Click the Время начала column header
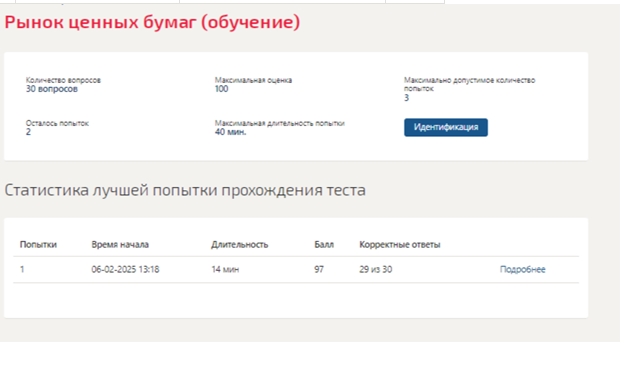Image resolution: width=632 pixels, height=383 pixels. 120,245
